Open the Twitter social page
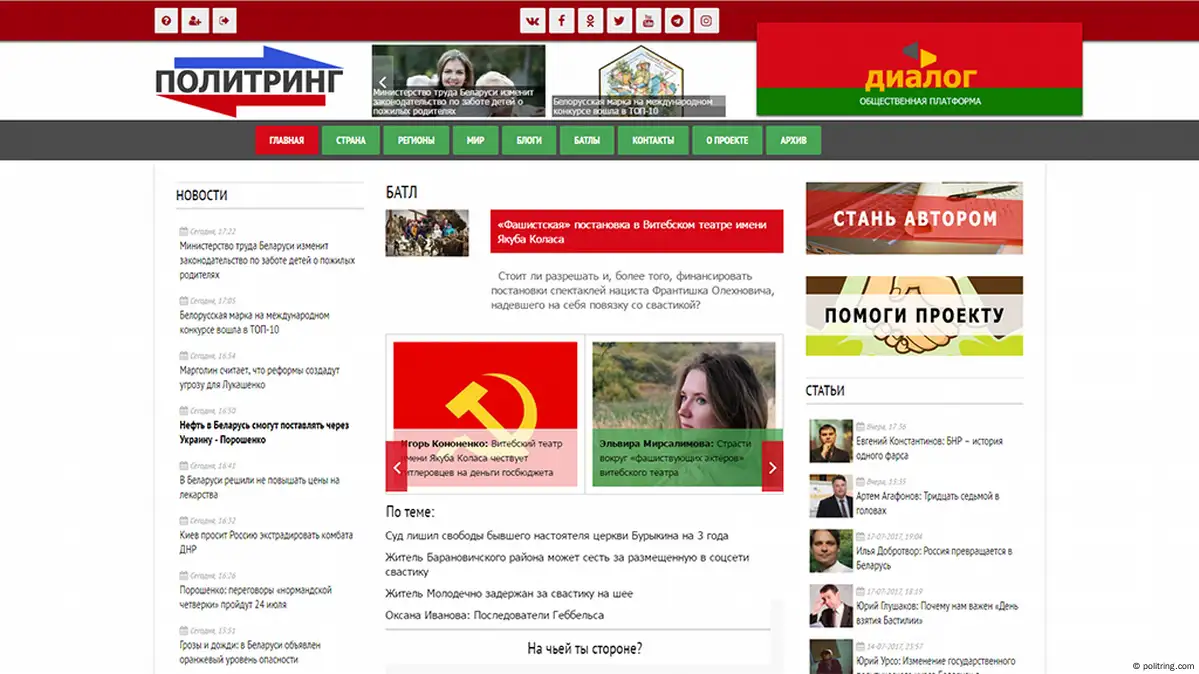The width and height of the screenshot is (1199, 674). click(x=619, y=21)
